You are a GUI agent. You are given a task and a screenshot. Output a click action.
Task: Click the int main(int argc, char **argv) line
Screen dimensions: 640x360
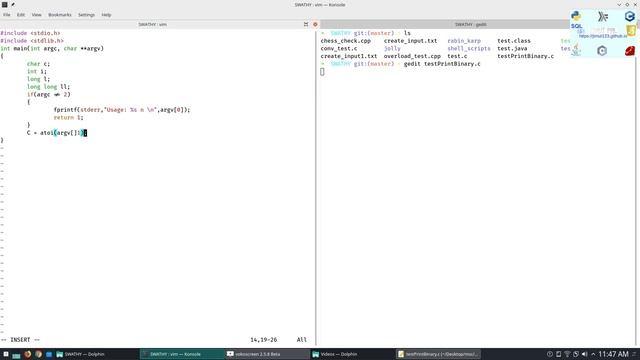[x=52, y=49]
